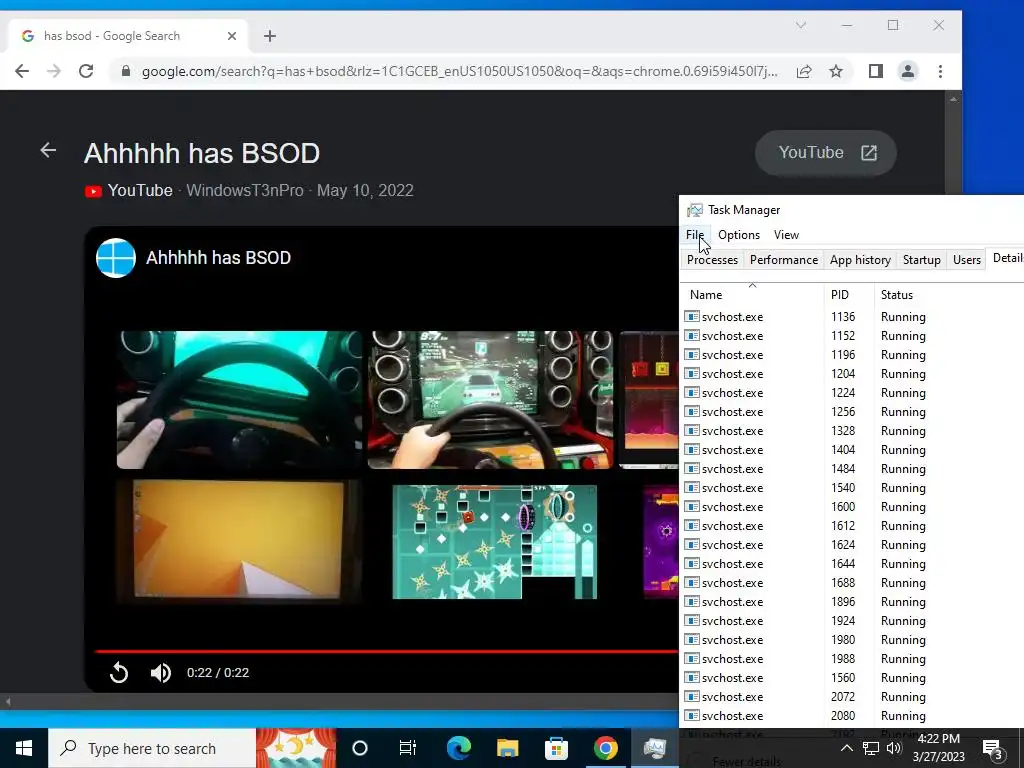Open the Windows Start menu
The image size is (1024, 768).
pyautogui.click(x=24, y=748)
